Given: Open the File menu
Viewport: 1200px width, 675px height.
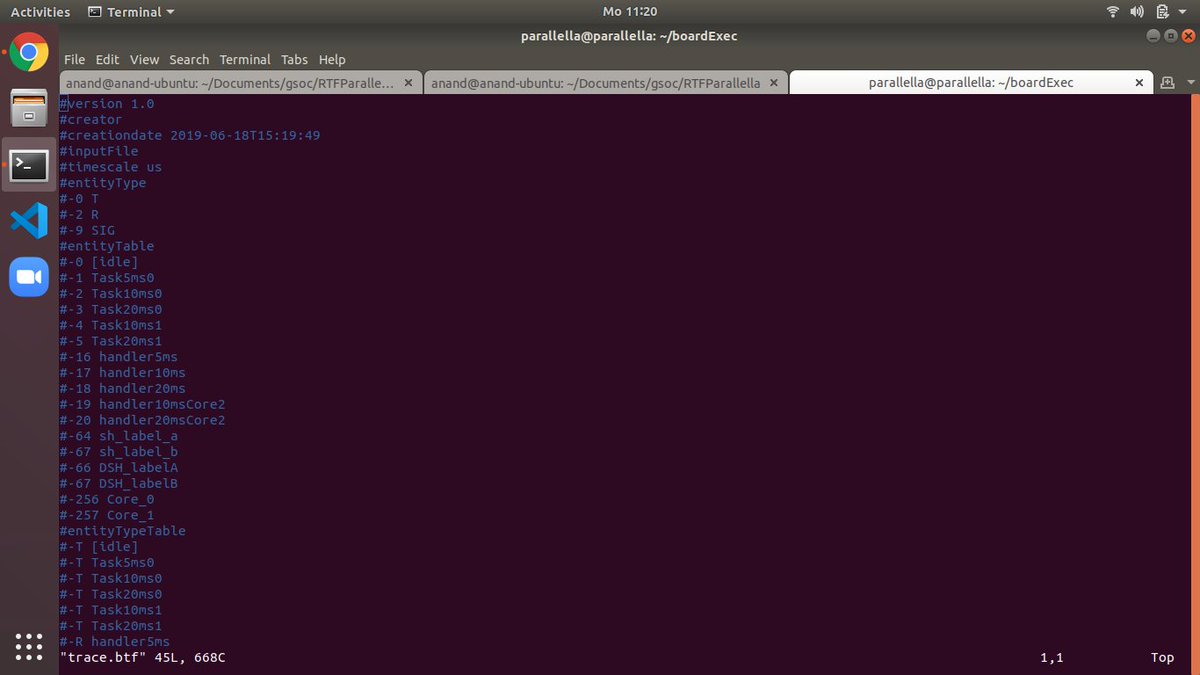Looking at the screenshot, I should [x=75, y=60].
